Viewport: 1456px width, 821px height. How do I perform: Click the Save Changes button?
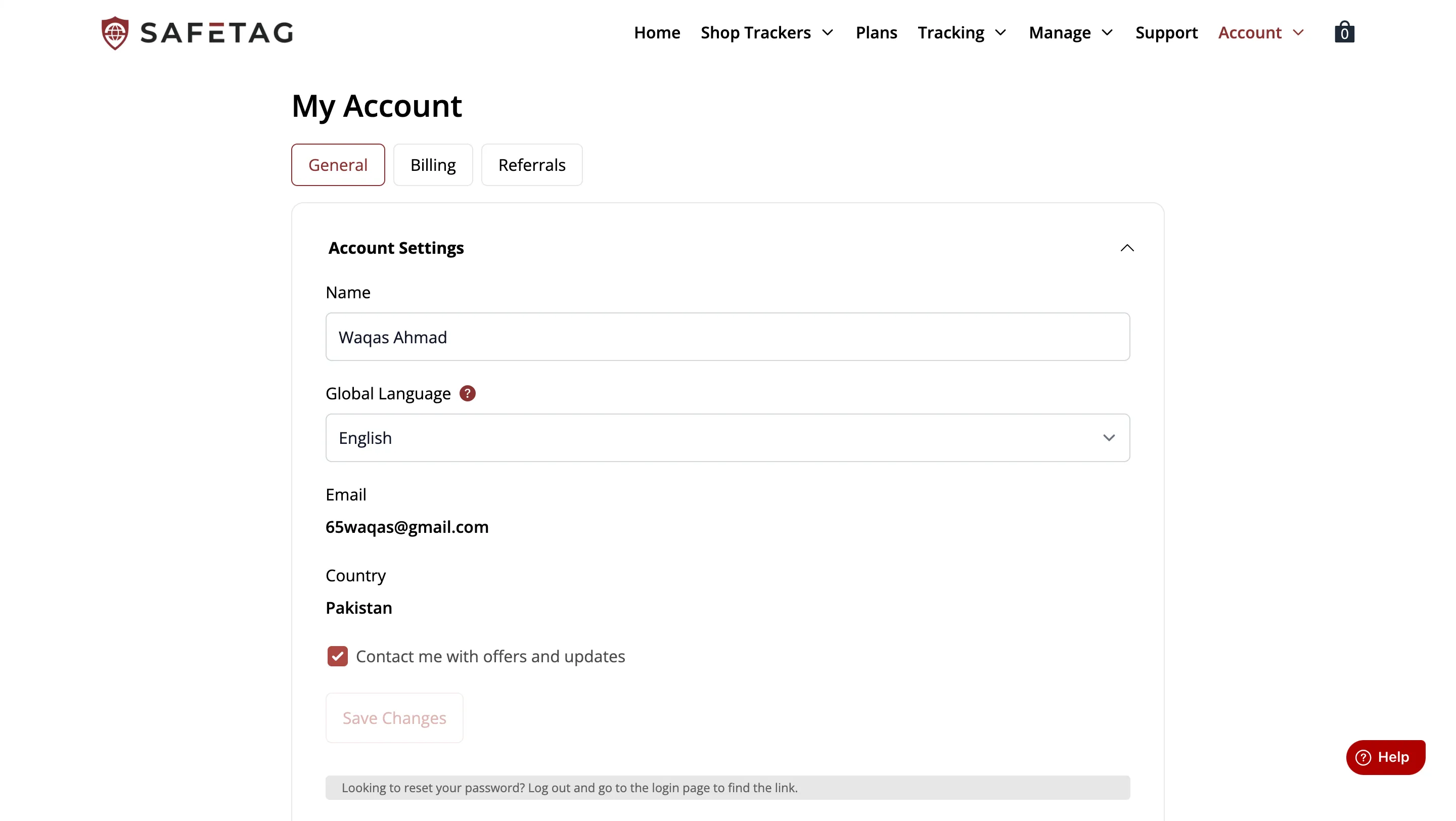394,717
